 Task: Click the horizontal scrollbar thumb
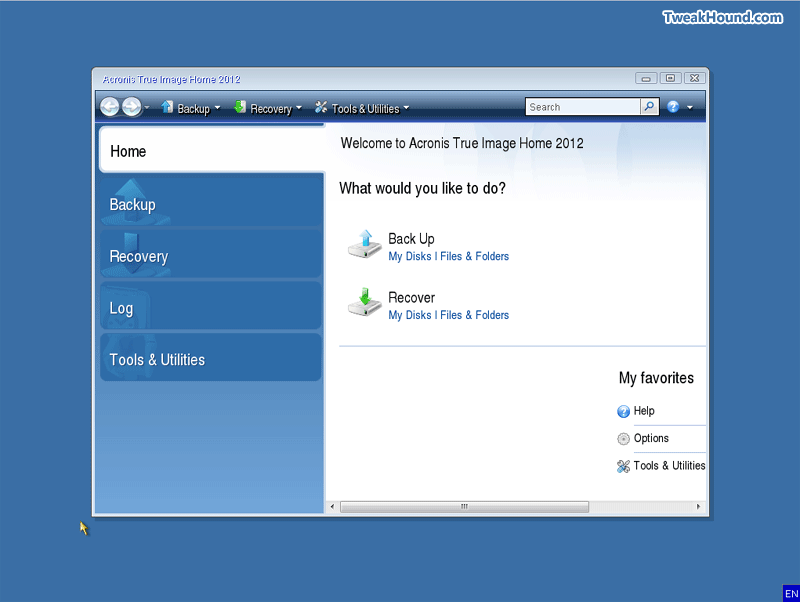(x=464, y=507)
